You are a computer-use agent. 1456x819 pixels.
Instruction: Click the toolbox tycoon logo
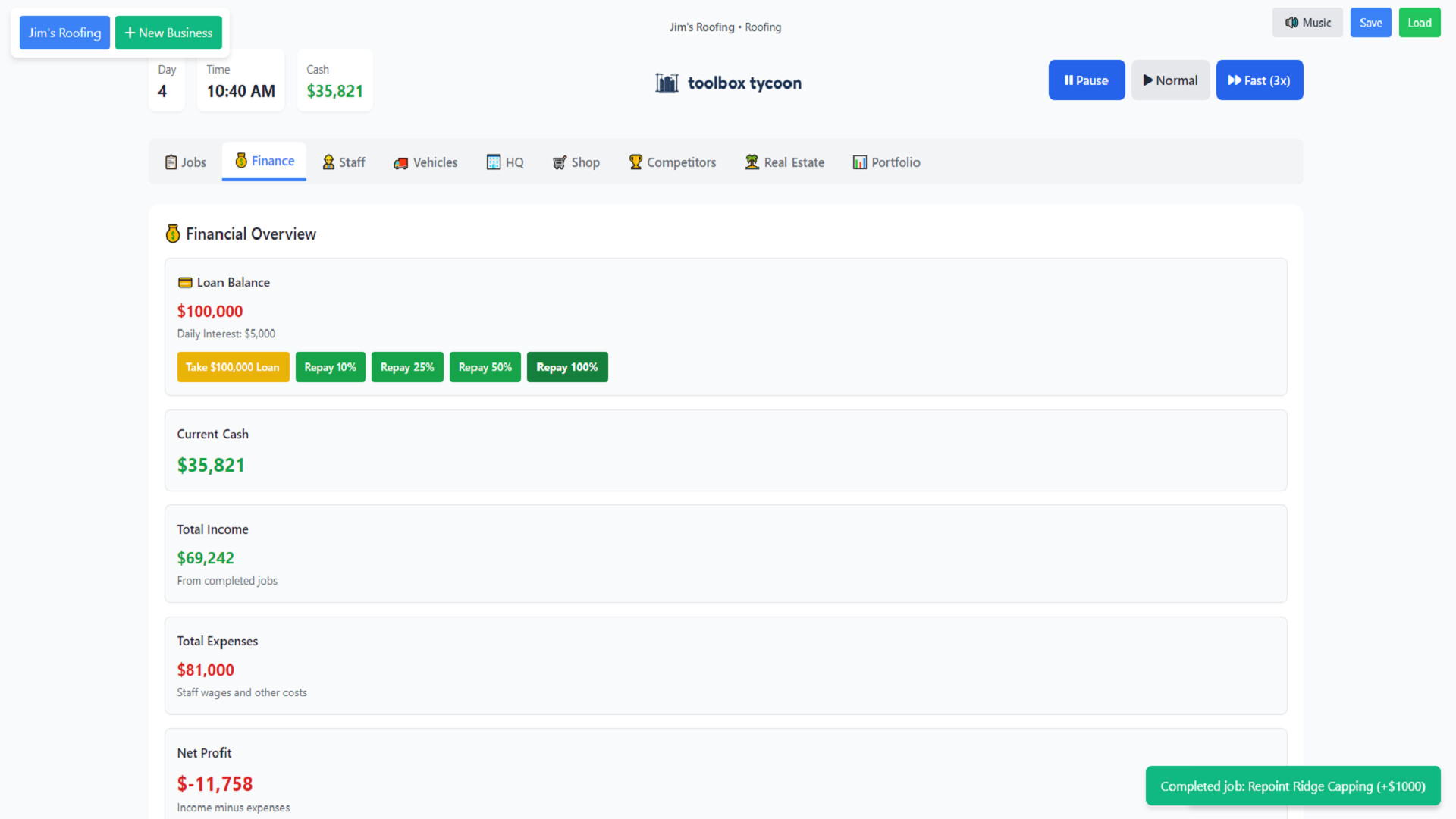pyautogui.click(x=727, y=83)
